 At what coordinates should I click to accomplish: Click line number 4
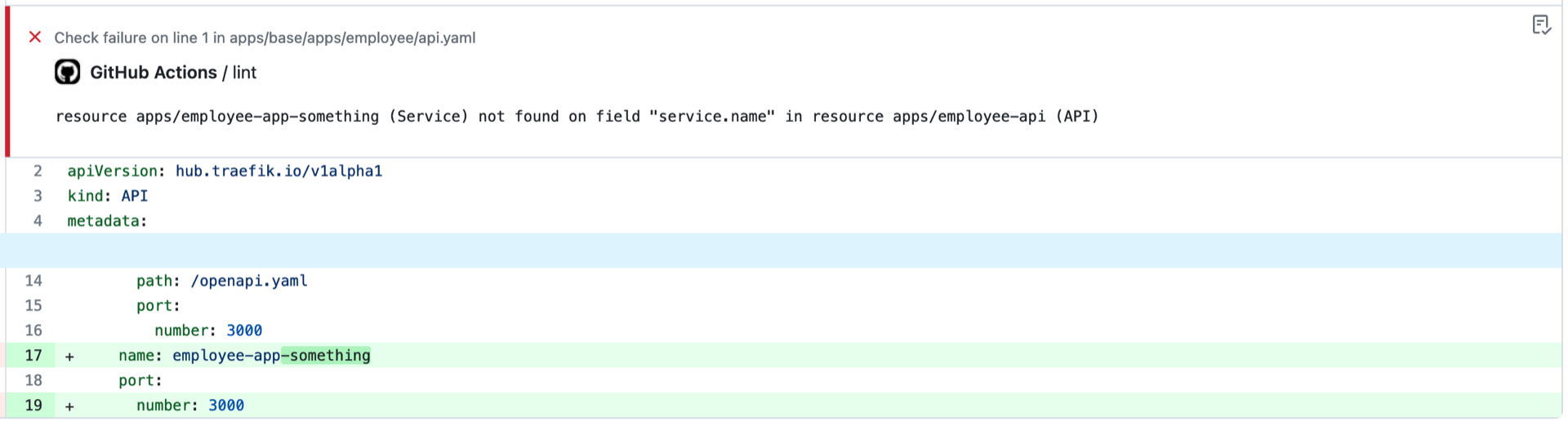pos(37,220)
